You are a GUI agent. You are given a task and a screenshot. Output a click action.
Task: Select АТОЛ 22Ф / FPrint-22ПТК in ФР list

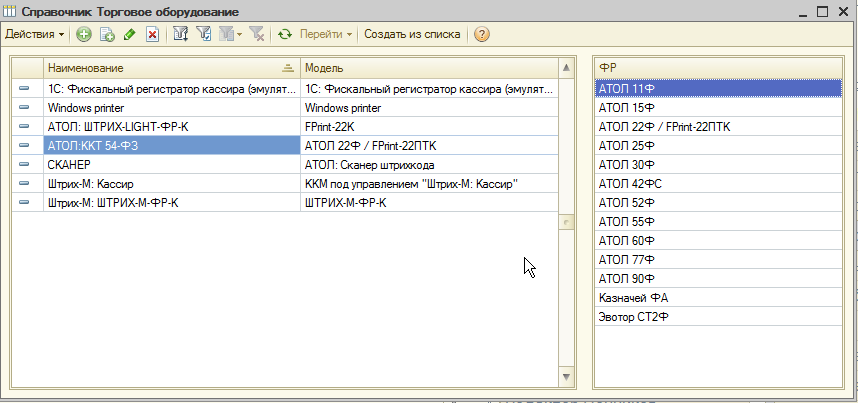pyautogui.click(x=718, y=127)
